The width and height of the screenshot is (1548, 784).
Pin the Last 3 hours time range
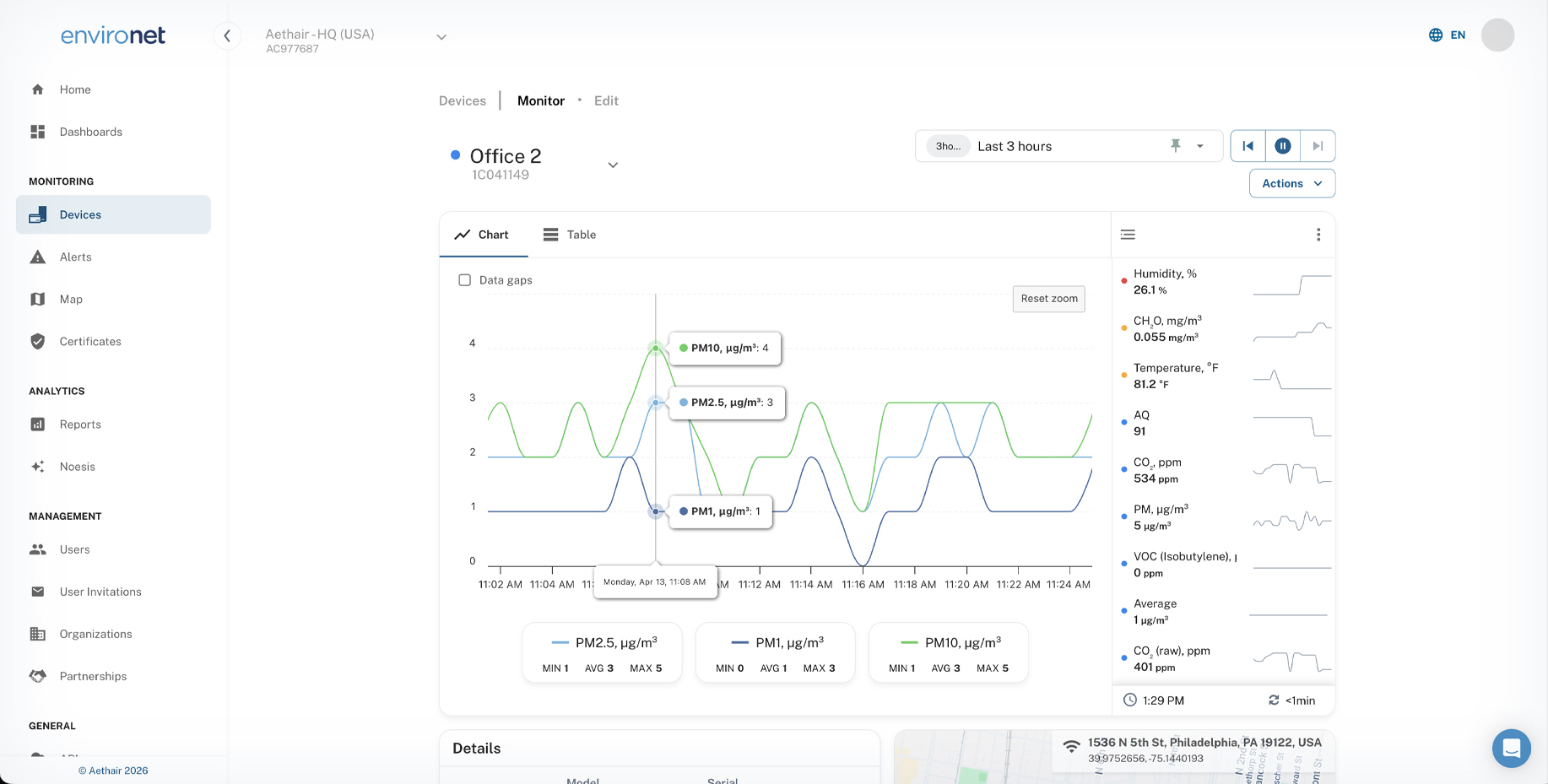coord(1176,145)
